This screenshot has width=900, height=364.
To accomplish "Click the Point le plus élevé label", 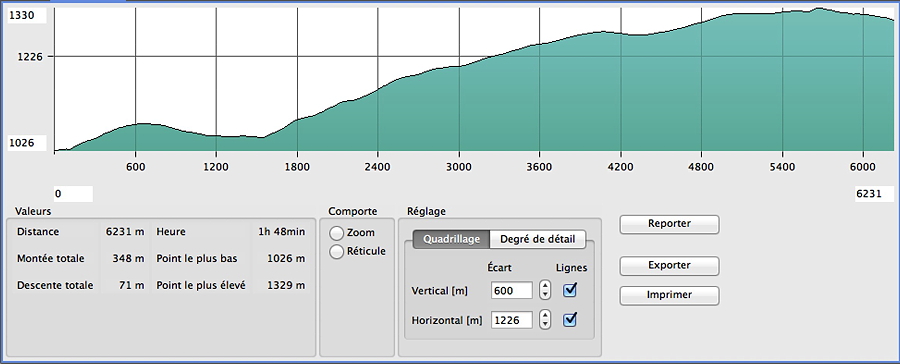I will click(x=201, y=285).
